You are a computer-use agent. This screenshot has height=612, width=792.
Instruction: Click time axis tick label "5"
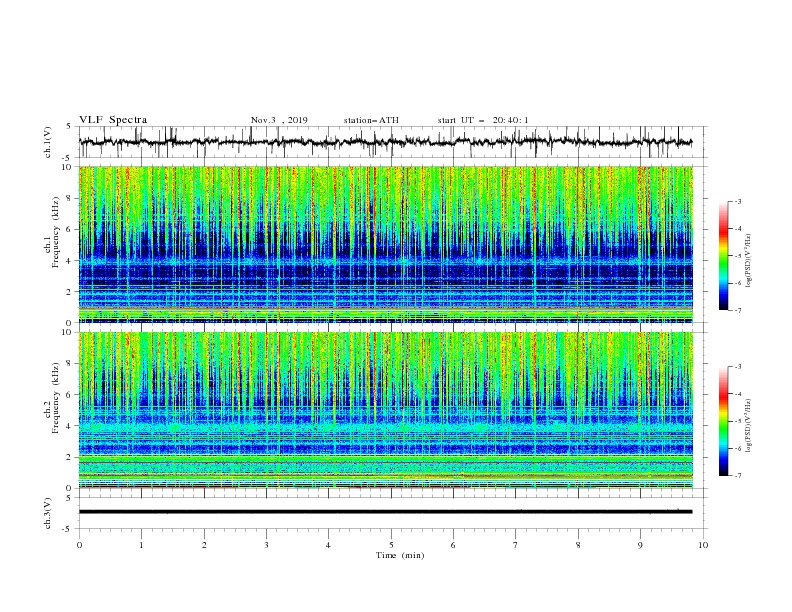click(x=391, y=545)
